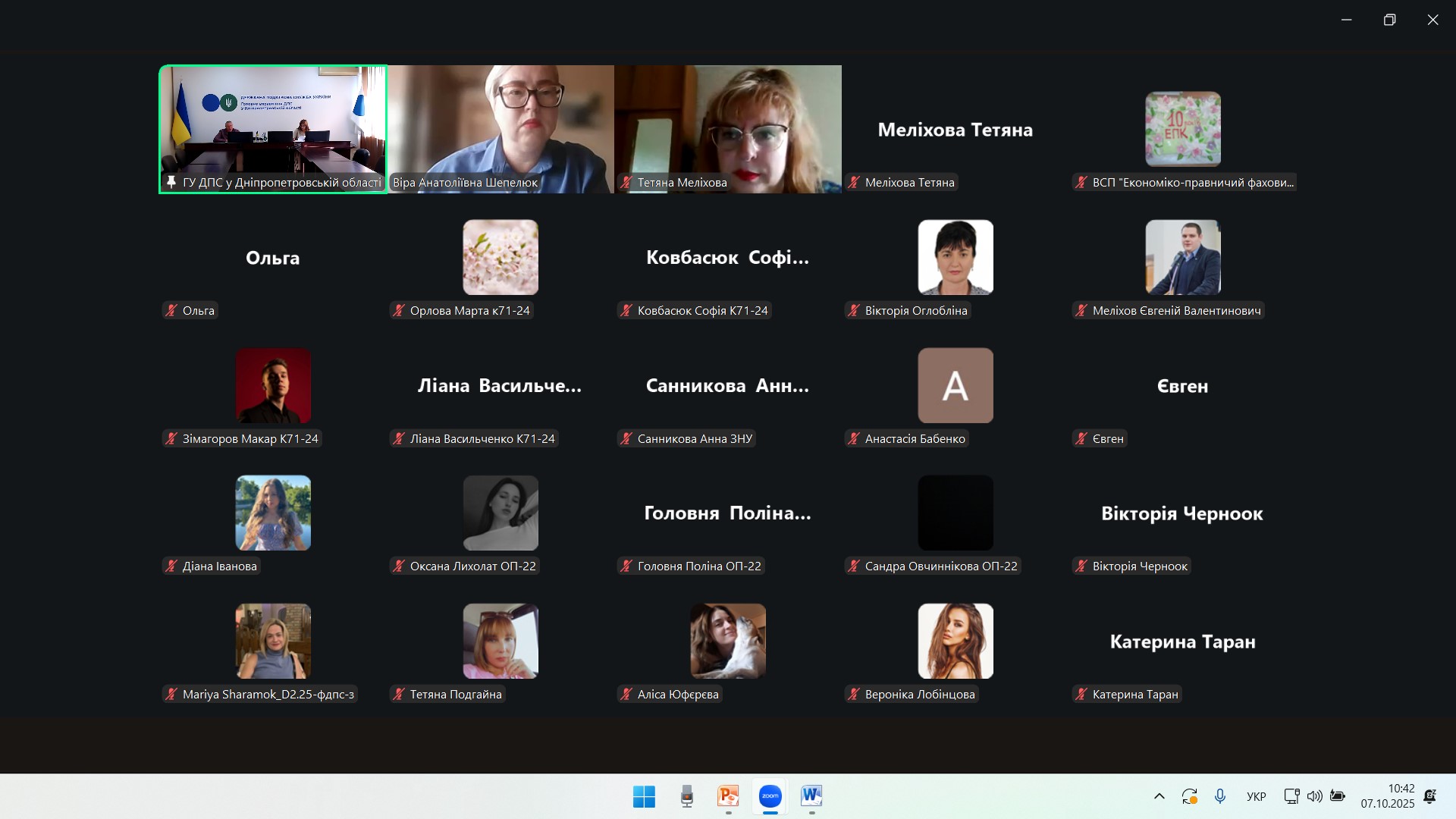The image size is (1456, 819).
Task: Click the sync status icon in tray
Action: tap(1189, 796)
